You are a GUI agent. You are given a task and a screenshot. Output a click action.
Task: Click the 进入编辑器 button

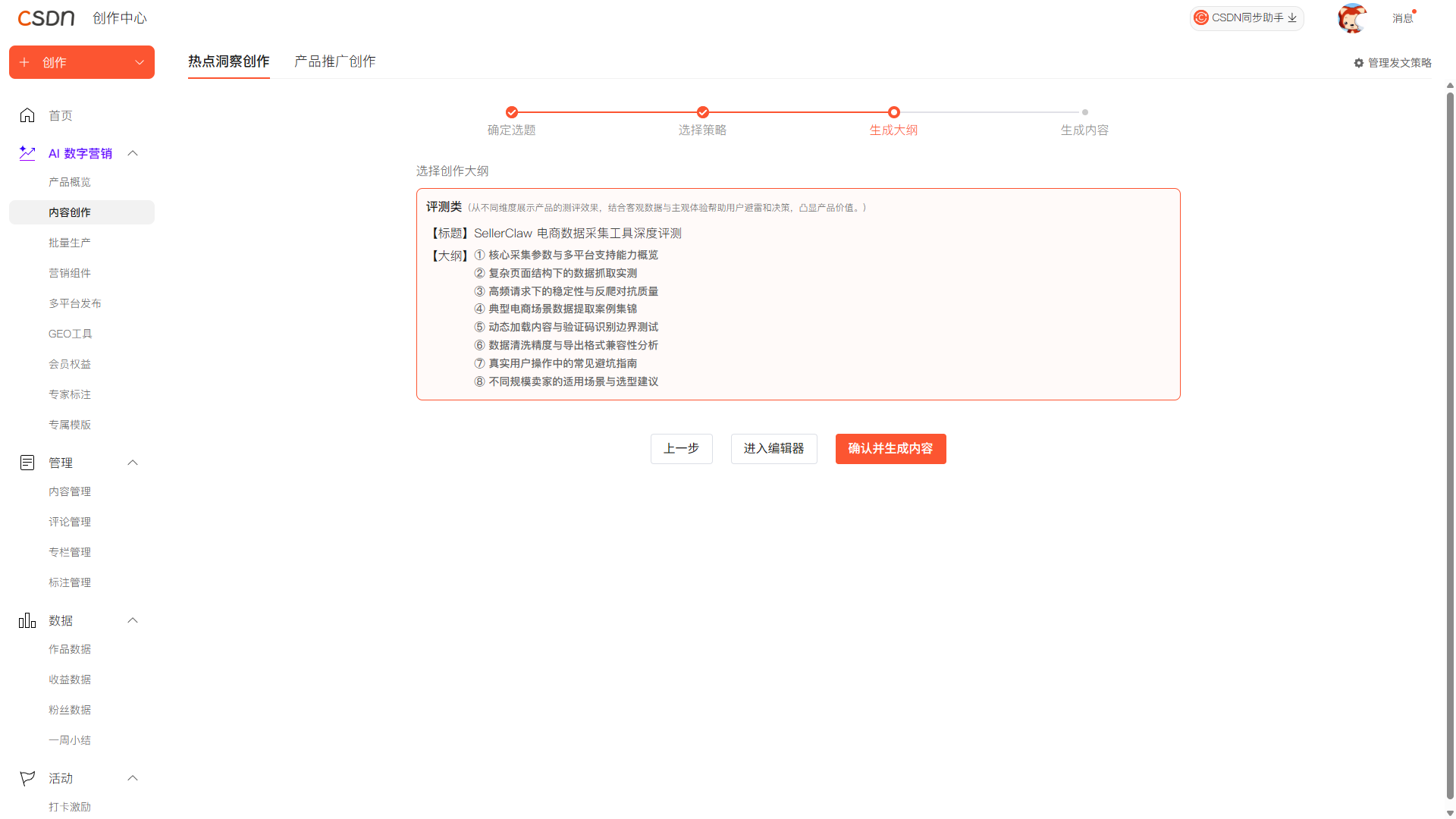pos(774,449)
